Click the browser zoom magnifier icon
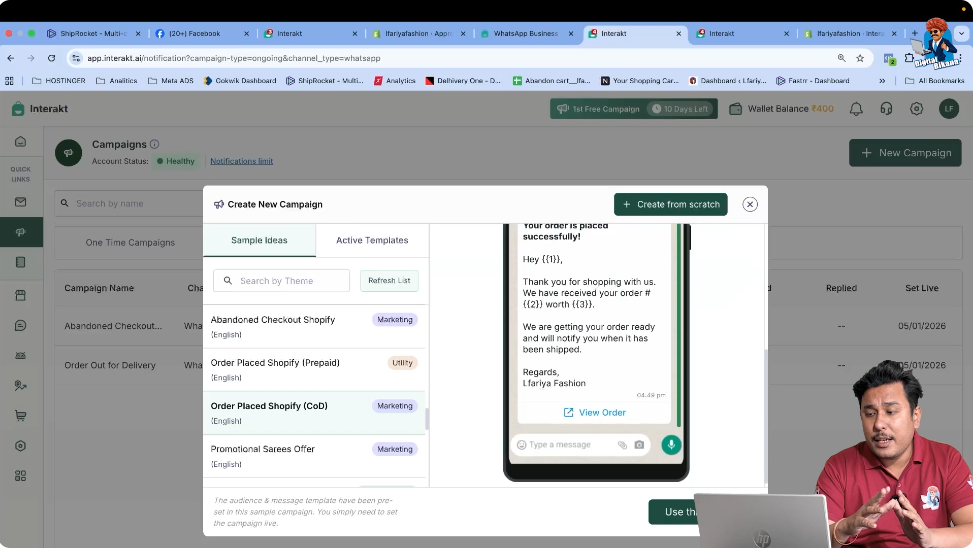The width and height of the screenshot is (975, 548). tap(841, 58)
